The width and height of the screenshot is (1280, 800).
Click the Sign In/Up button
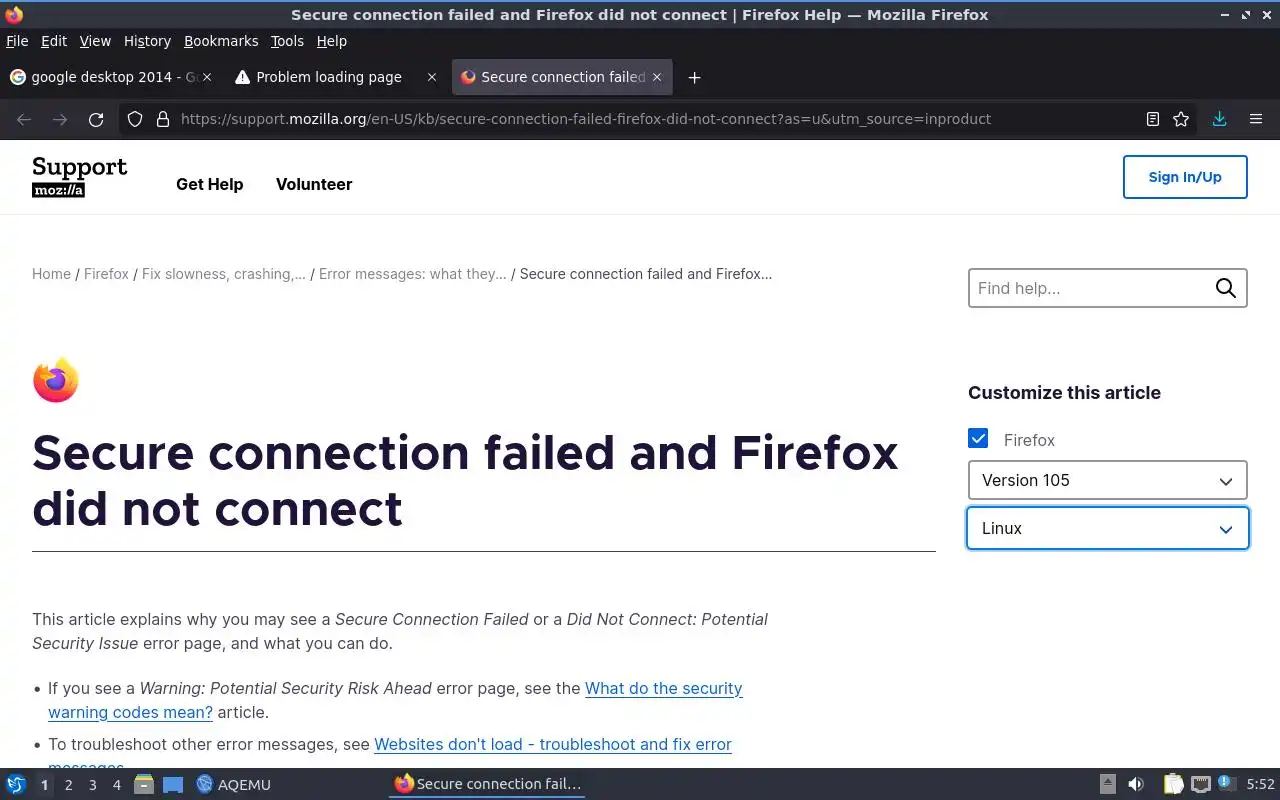coord(1185,177)
